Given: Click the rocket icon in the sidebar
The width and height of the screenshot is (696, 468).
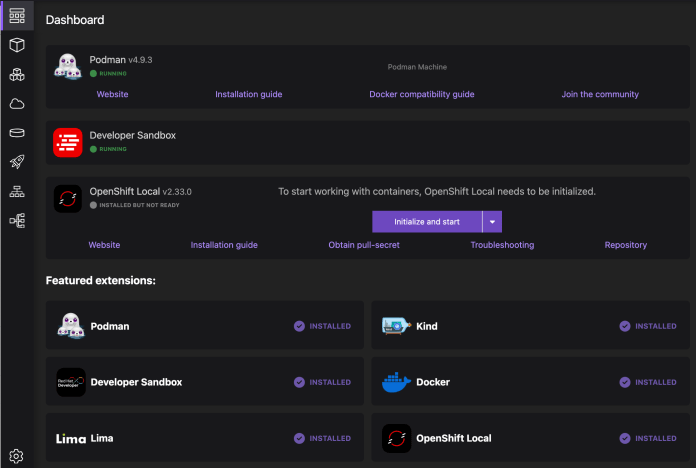Looking at the screenshot, I should (x=17, y=161).
